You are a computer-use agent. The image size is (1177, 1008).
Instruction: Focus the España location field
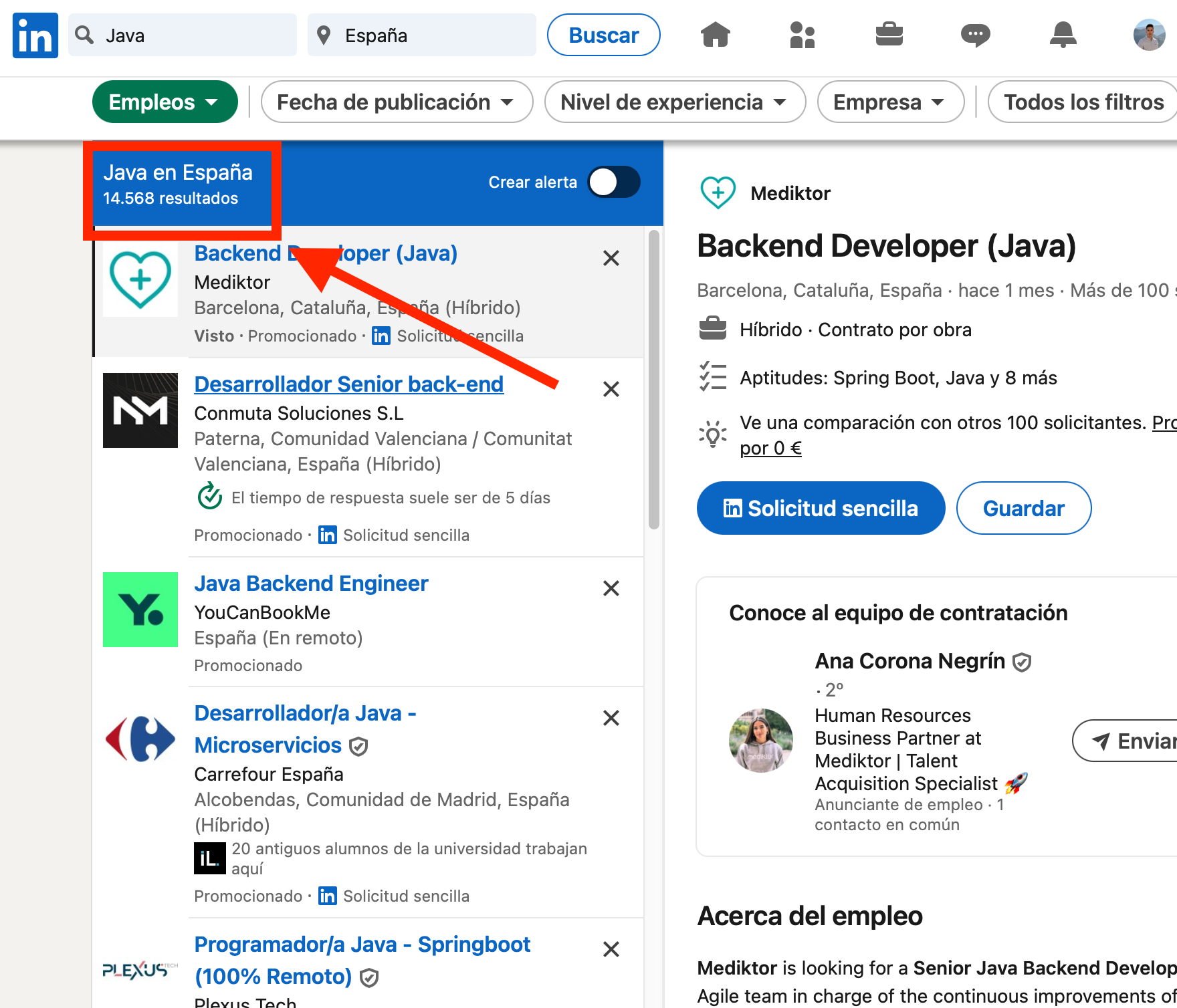pos(422,35)
